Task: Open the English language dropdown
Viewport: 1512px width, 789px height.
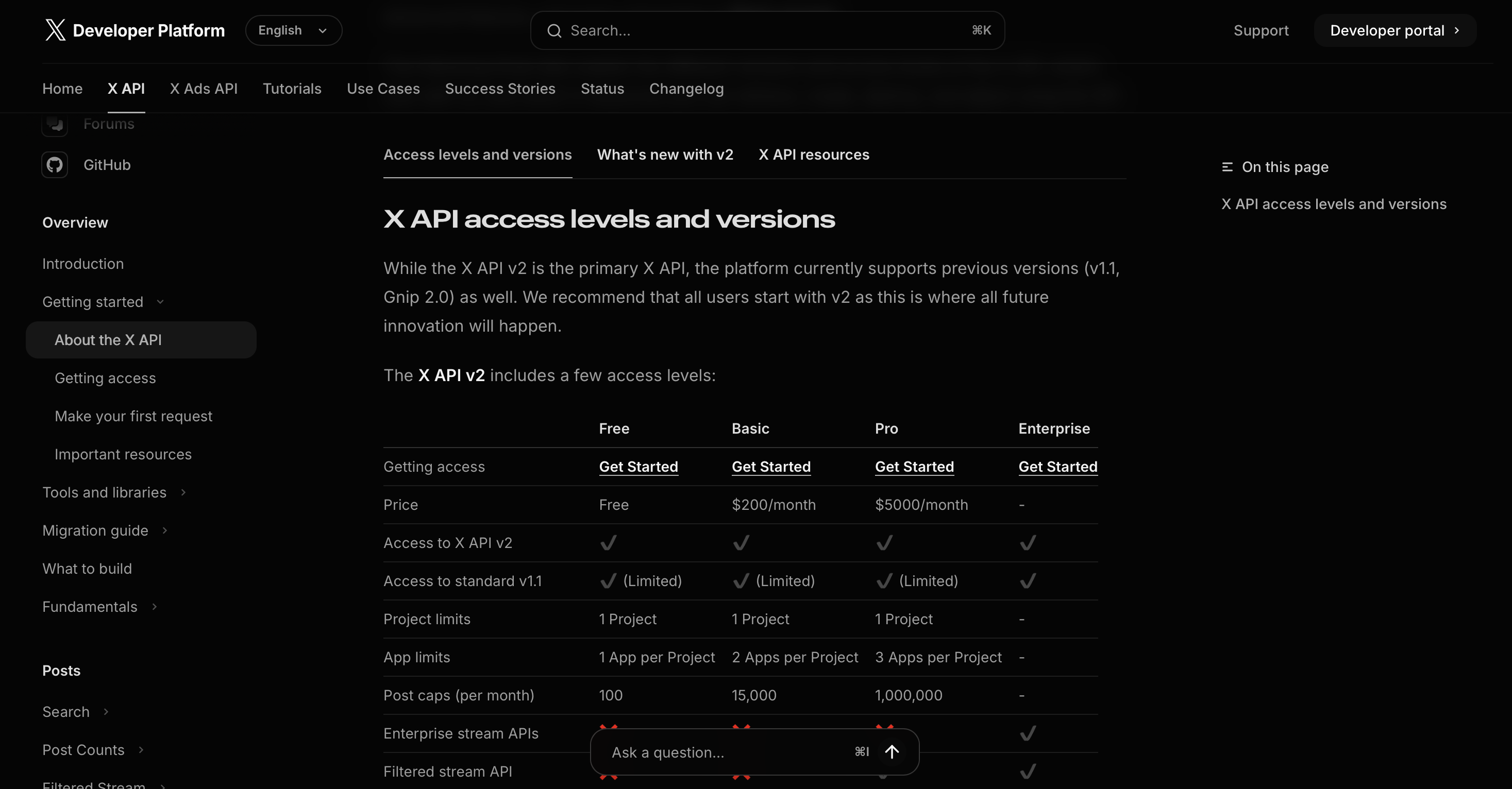Action: pos(293,30)
